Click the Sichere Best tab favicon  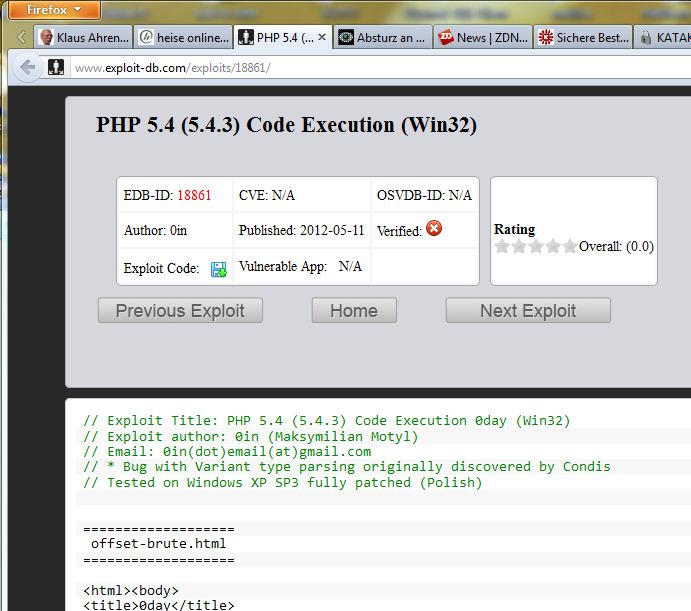click(x=546, y=37)
